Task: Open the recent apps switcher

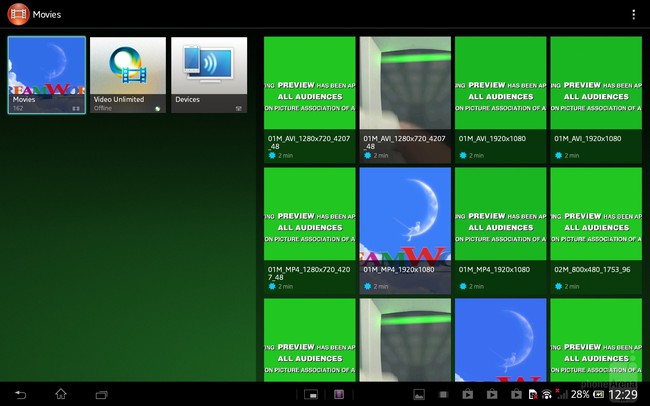Action: (101, 394)
